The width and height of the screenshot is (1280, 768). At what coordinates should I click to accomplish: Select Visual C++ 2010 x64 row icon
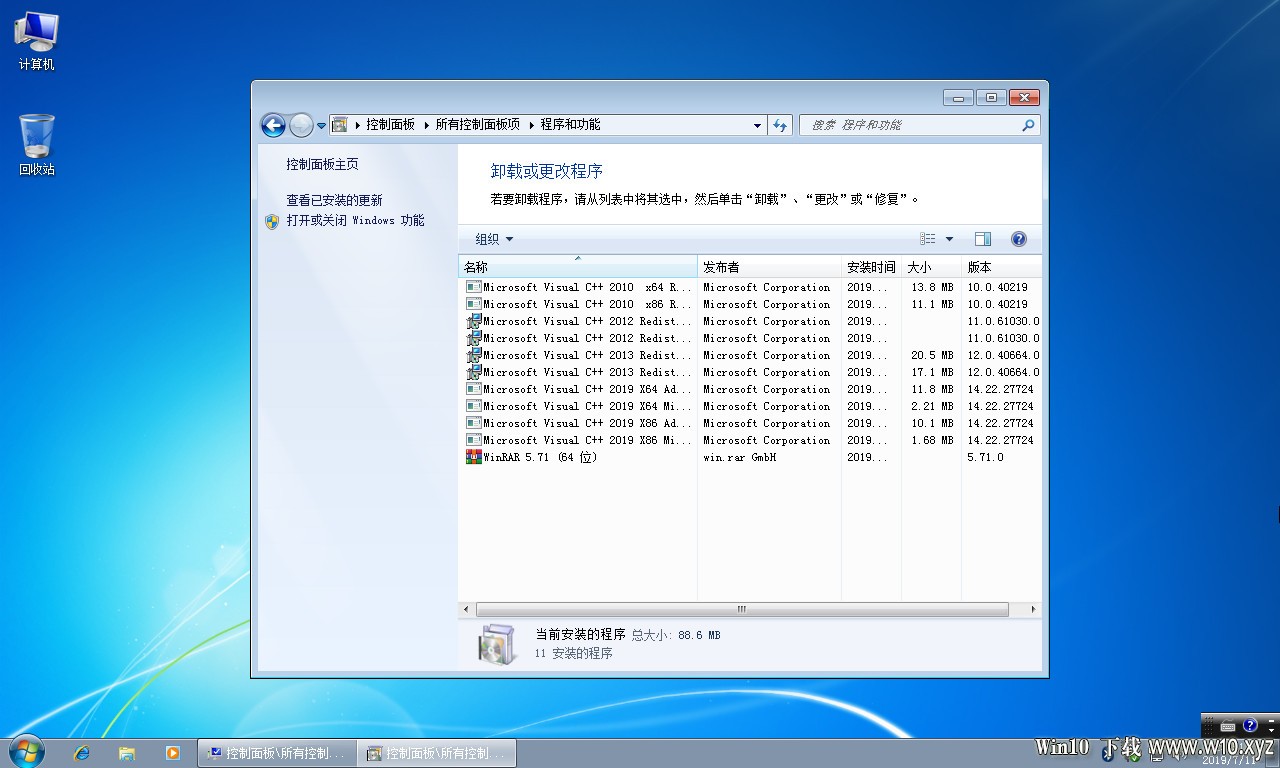[x=473, y=287]
